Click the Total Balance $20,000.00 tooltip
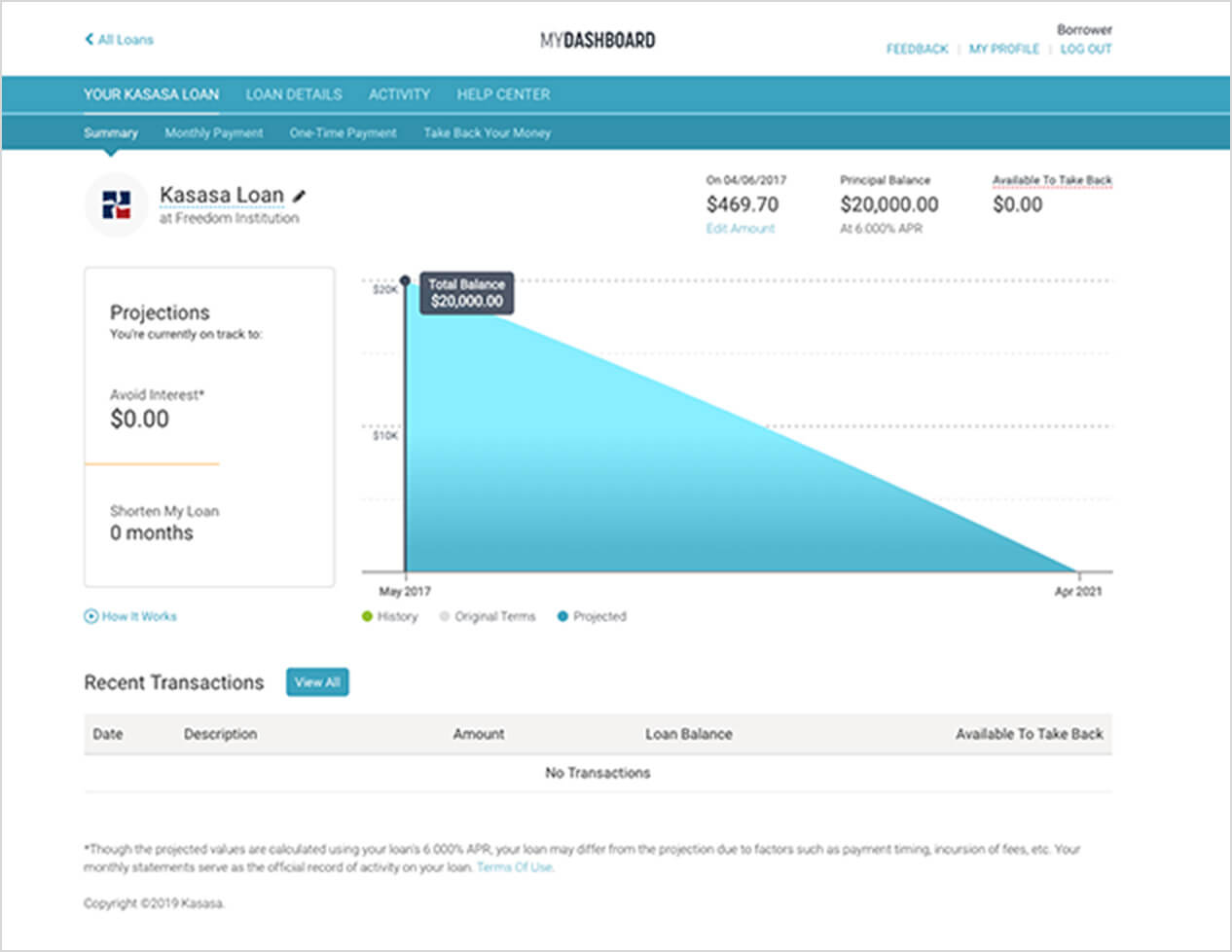1232x952 pixels. [x=467, y=293]
